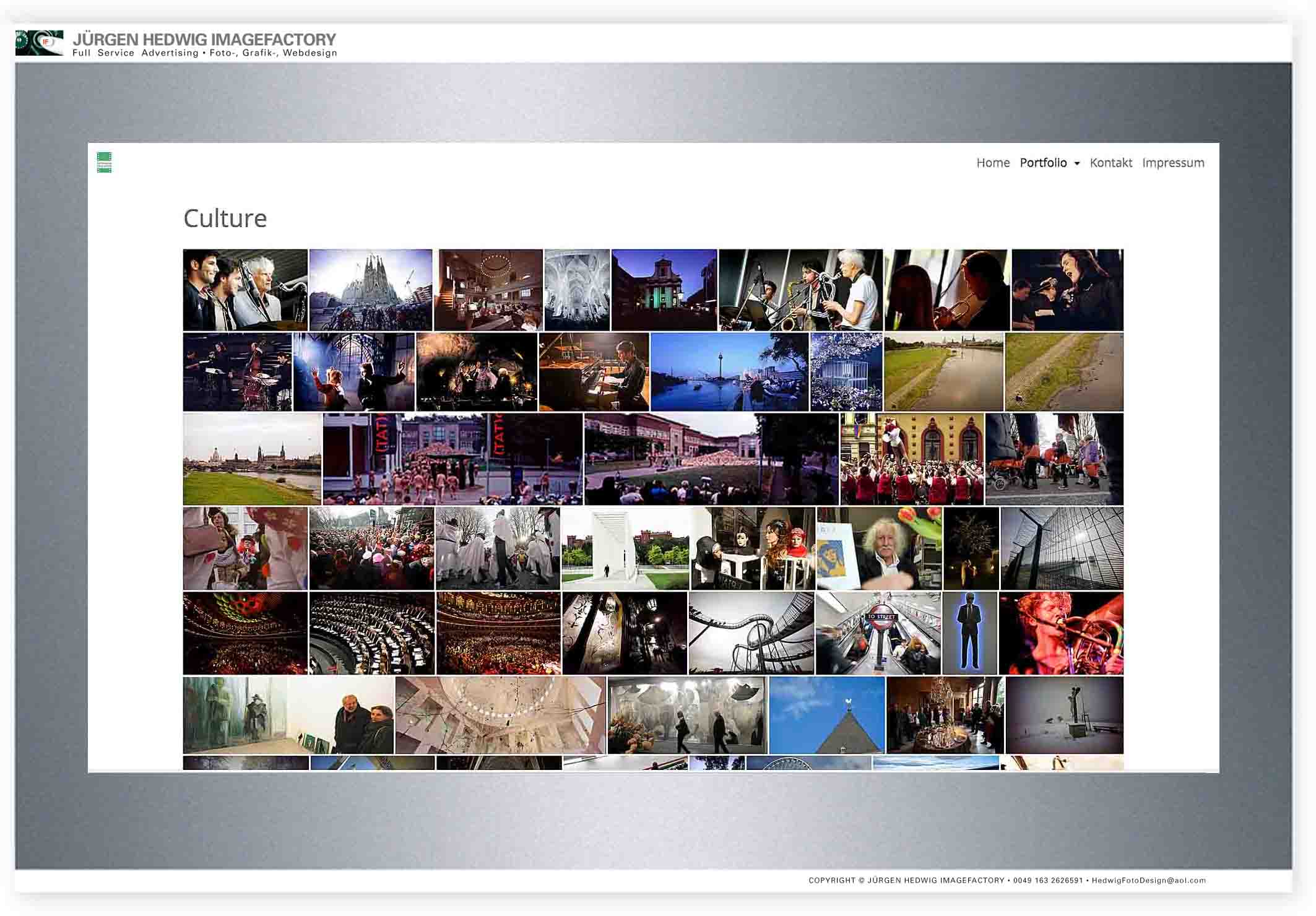Click the Jürgen Hedwig Imagefactory header title
Screen dimensions: 1316x916
[204, 40]
